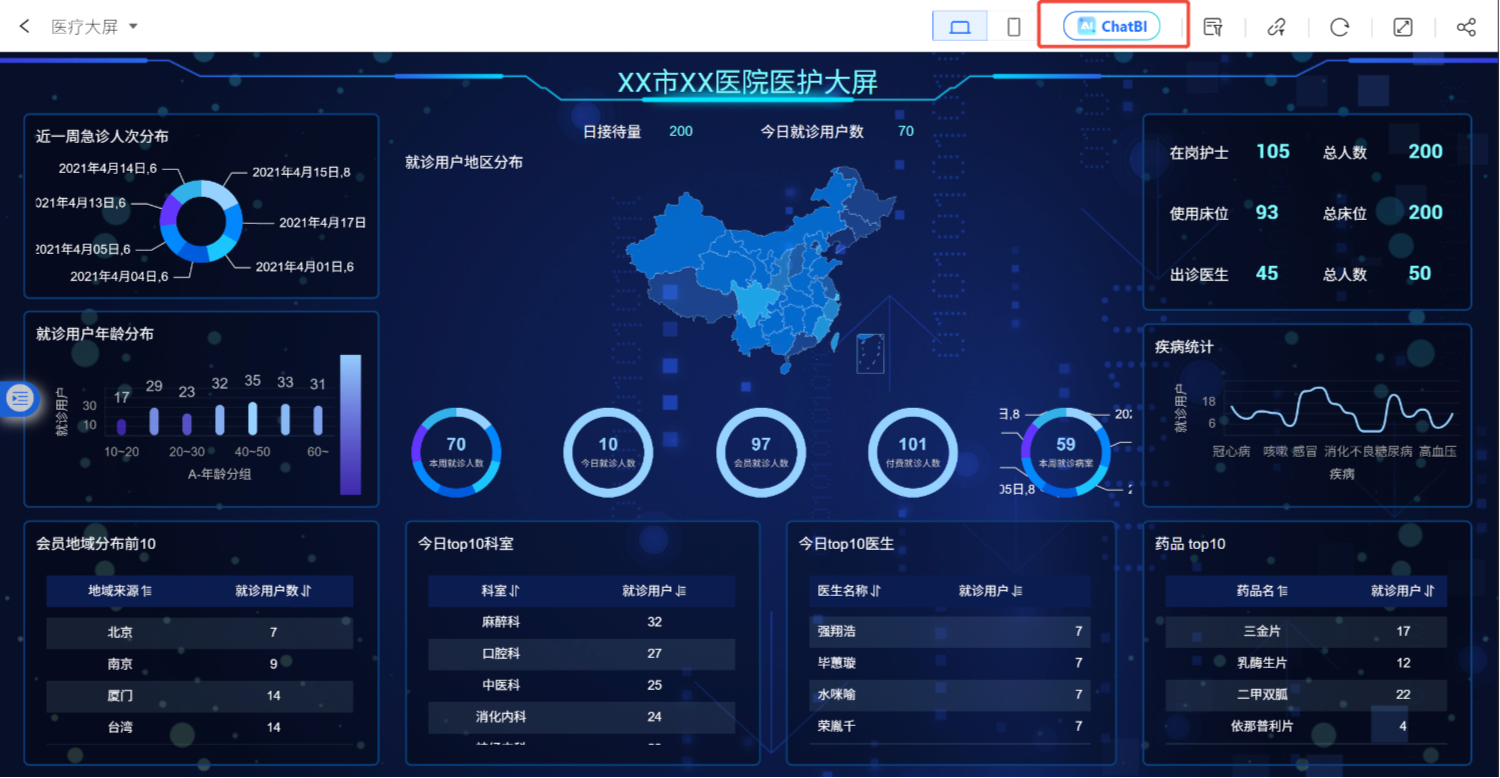1500x778 pixels.
Task: Click the 10~20 age group bar
Action: point(122,427)
